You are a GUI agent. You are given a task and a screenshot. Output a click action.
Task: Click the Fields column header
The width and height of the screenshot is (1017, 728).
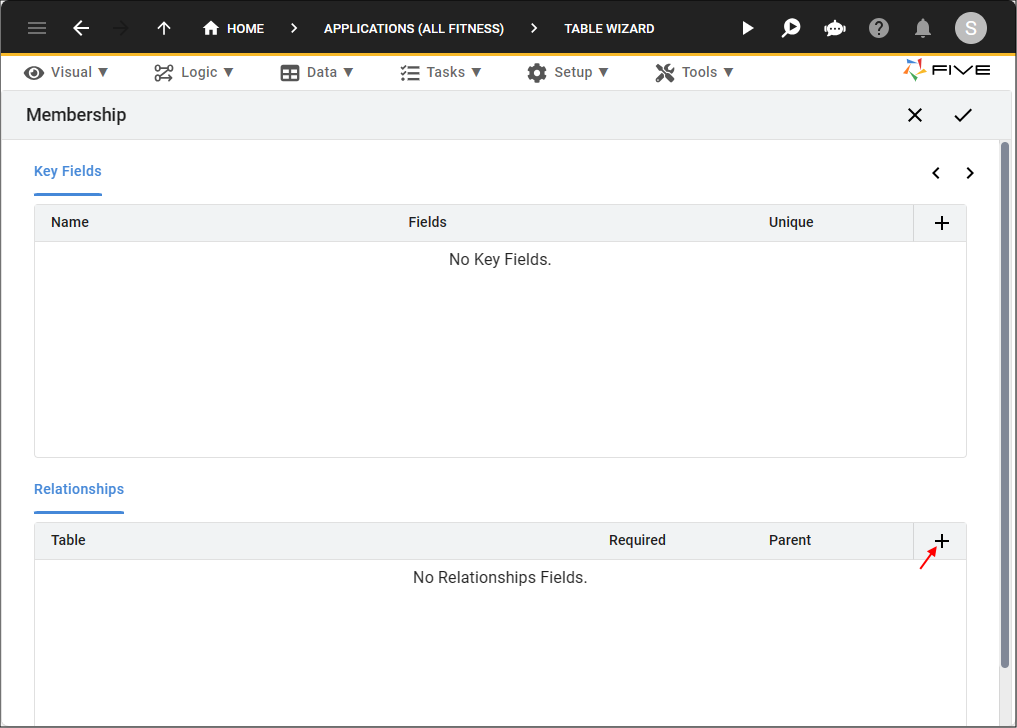[427, 223]
